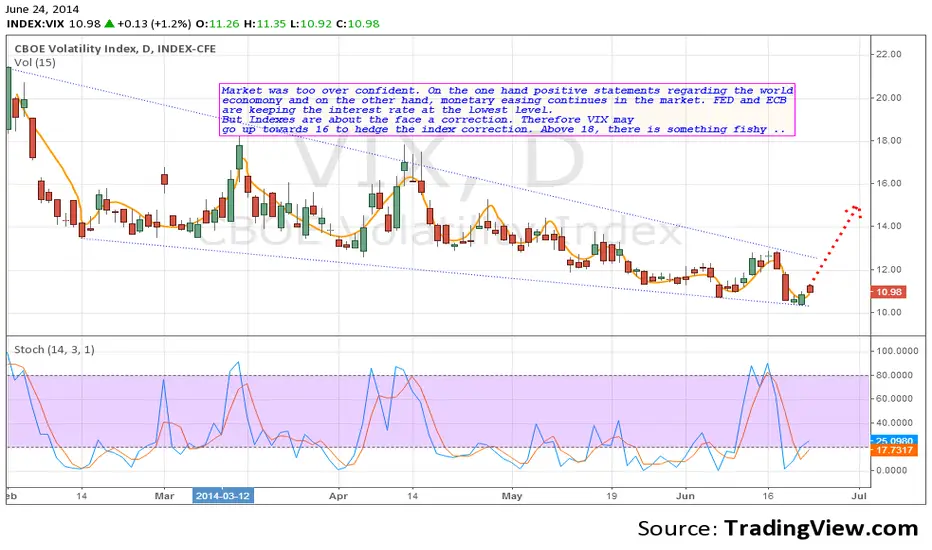Click the Jul label on the time axis
This screenshot has width=932, height=550.
tap(859, 496)
